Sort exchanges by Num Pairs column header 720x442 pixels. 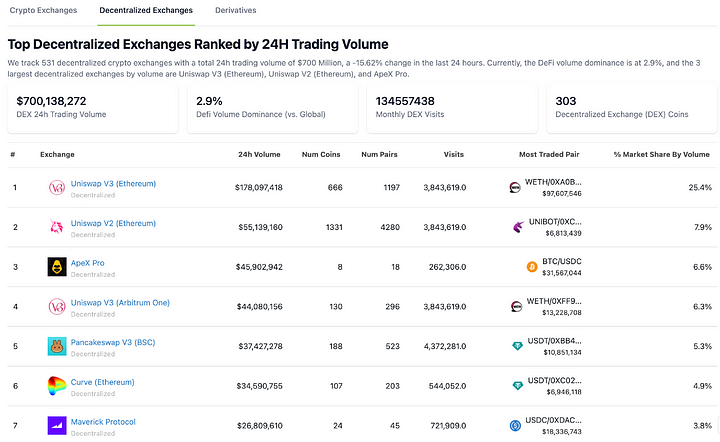378,154
